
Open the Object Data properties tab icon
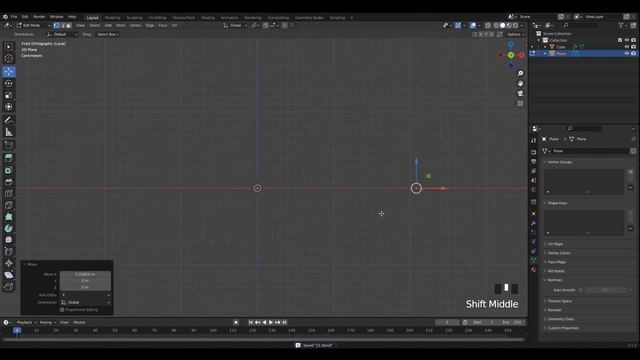coord(533,260)
